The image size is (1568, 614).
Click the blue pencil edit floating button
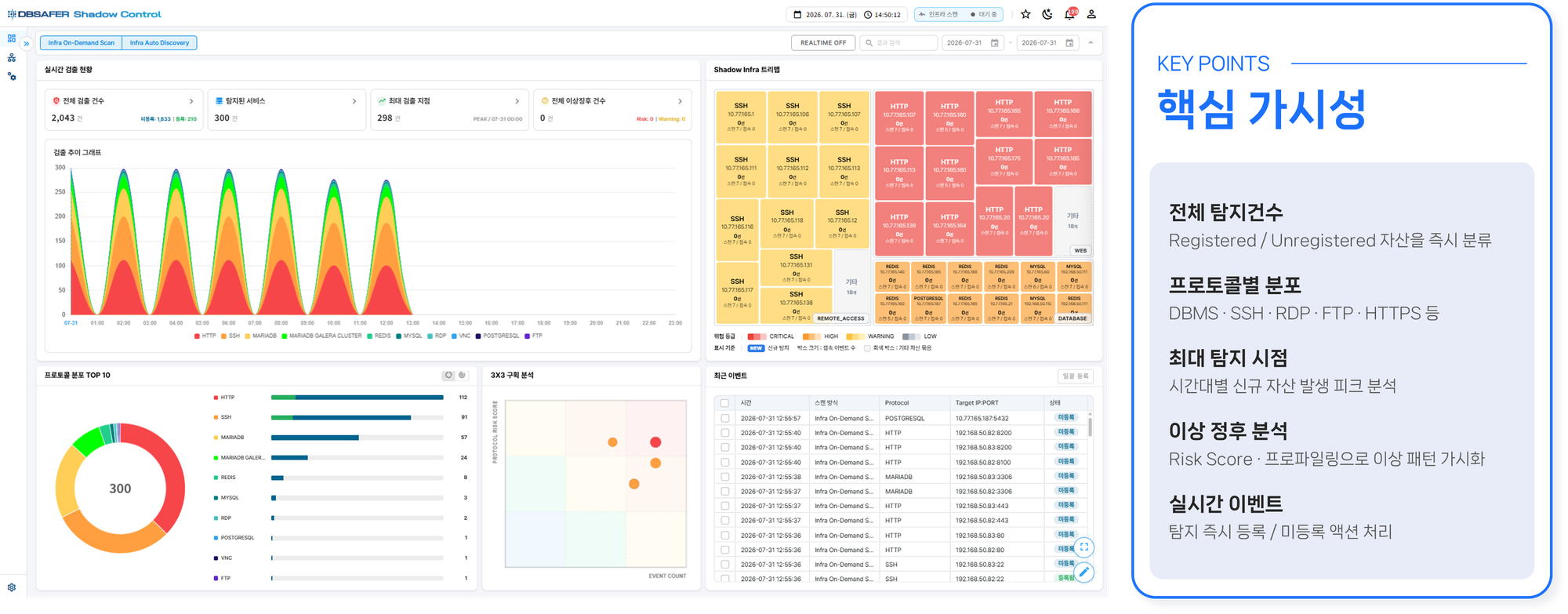1084,572
